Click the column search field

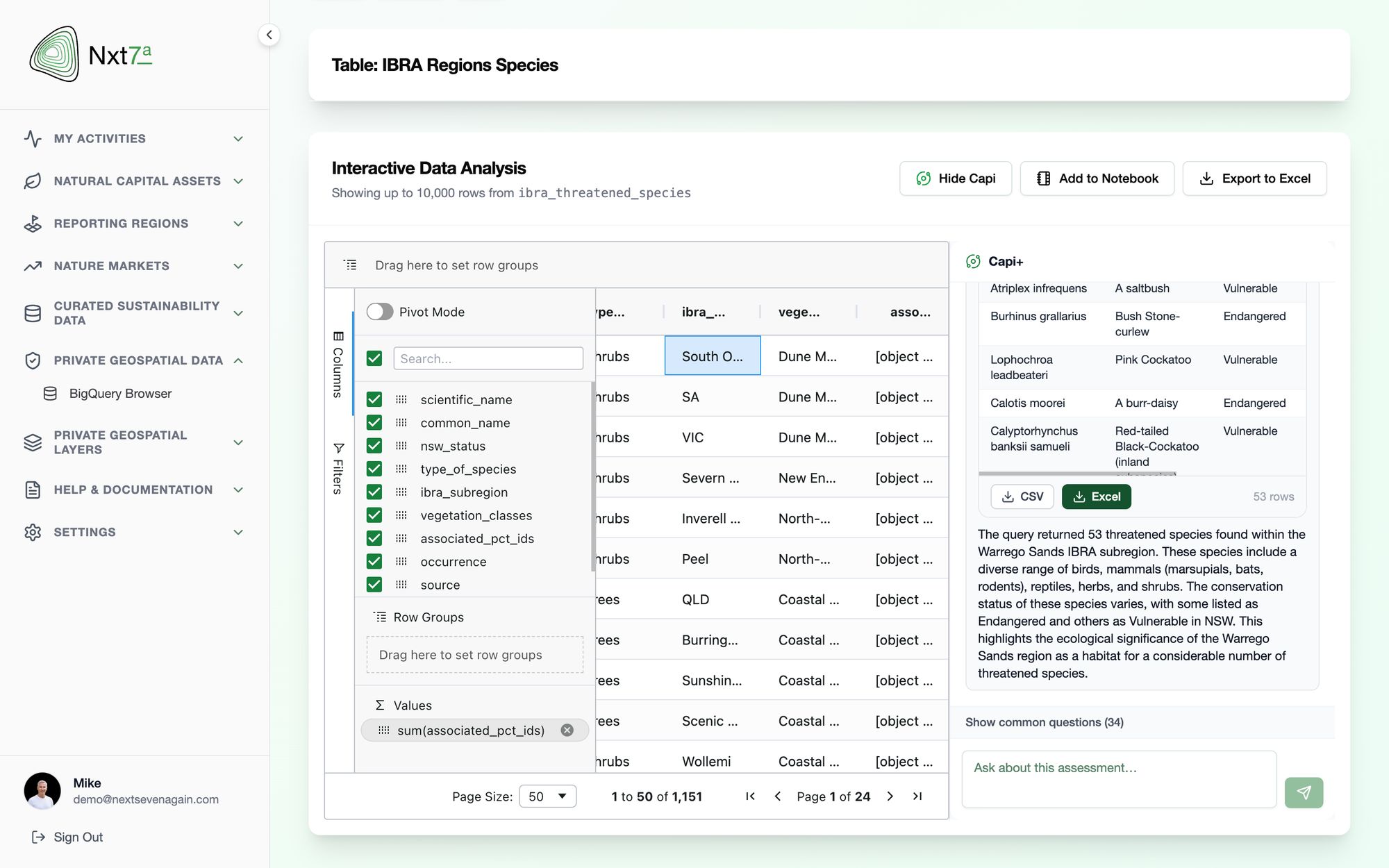[488, 358]
